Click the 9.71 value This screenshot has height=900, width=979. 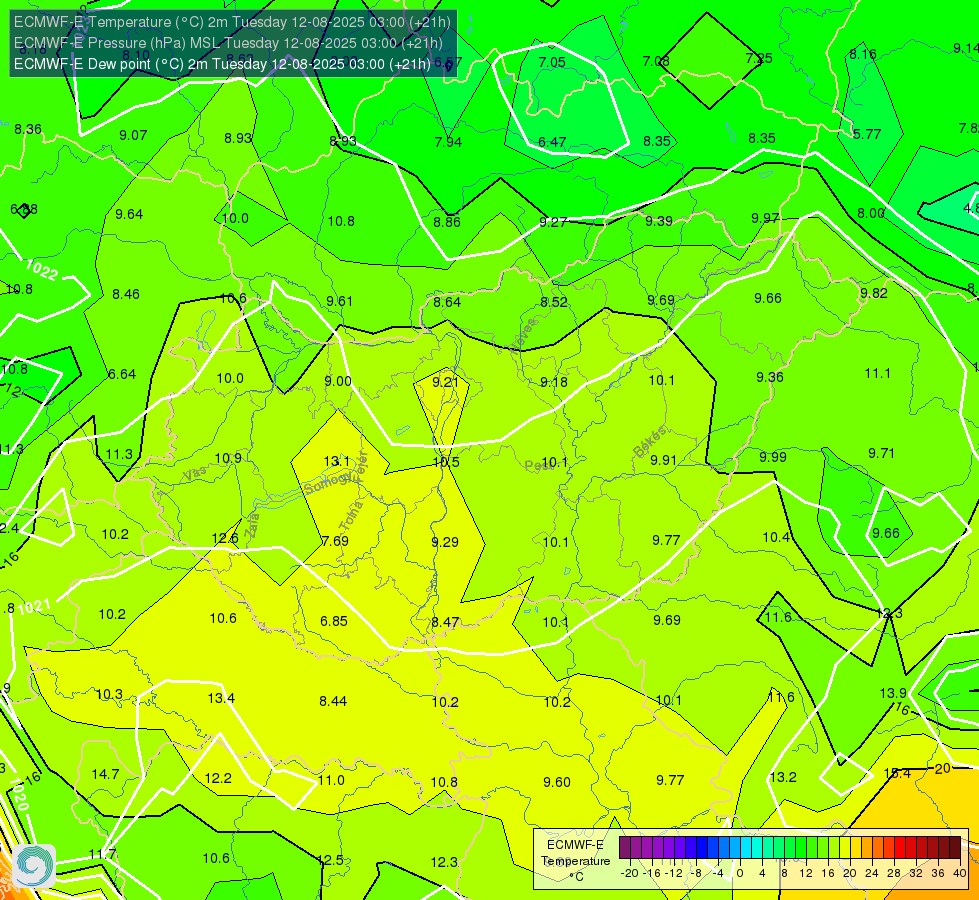(x=881, y=453)
